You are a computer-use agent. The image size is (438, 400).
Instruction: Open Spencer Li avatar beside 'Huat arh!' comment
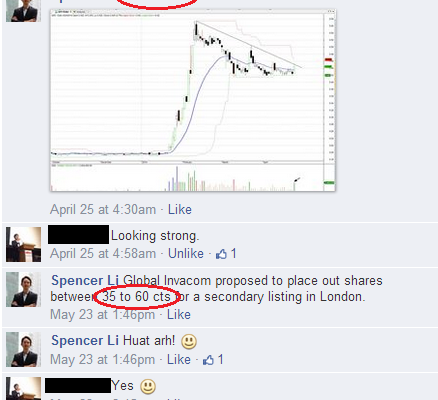tap(23, 349)
